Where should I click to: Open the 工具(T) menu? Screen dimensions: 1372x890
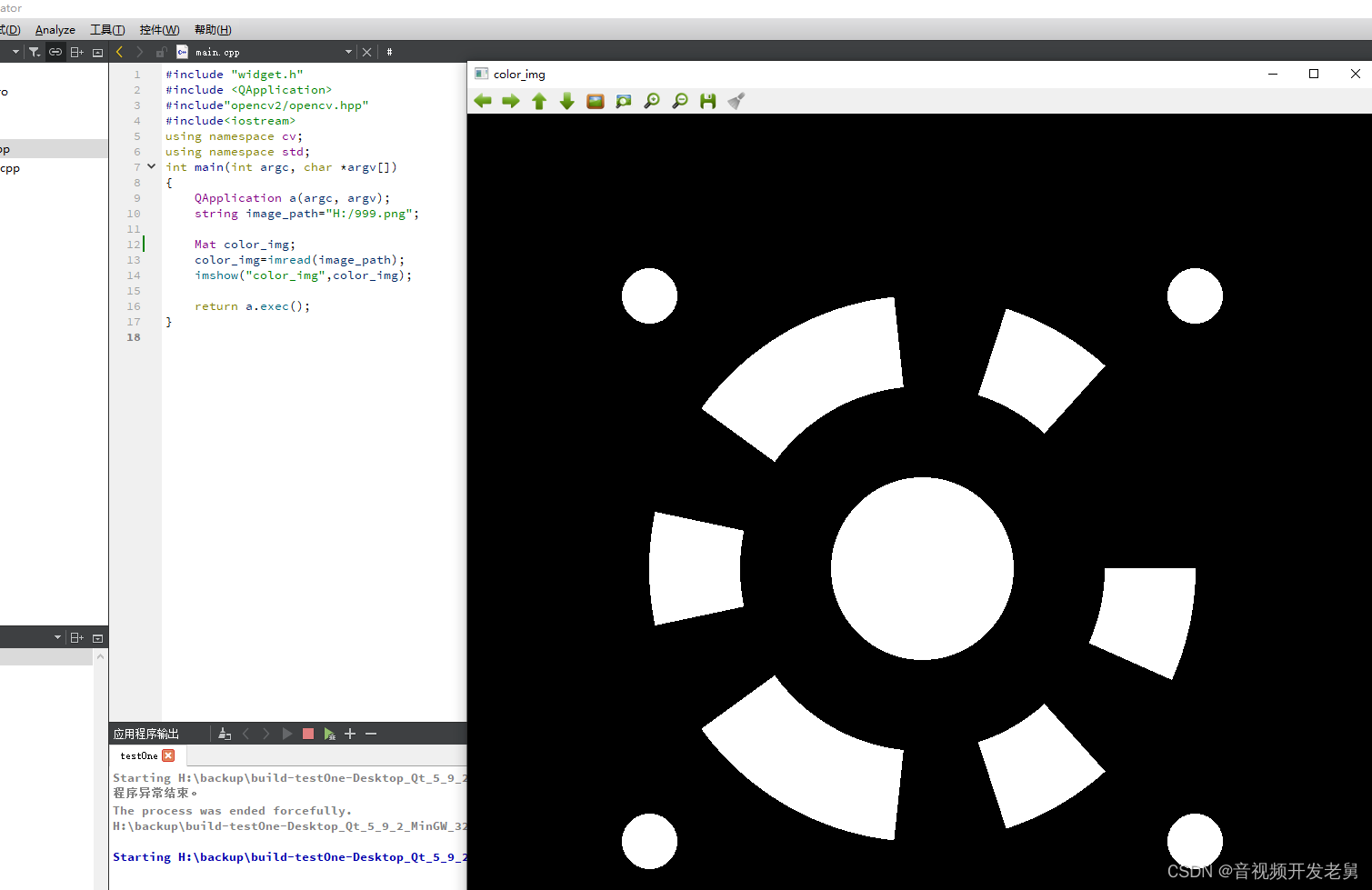107,30
